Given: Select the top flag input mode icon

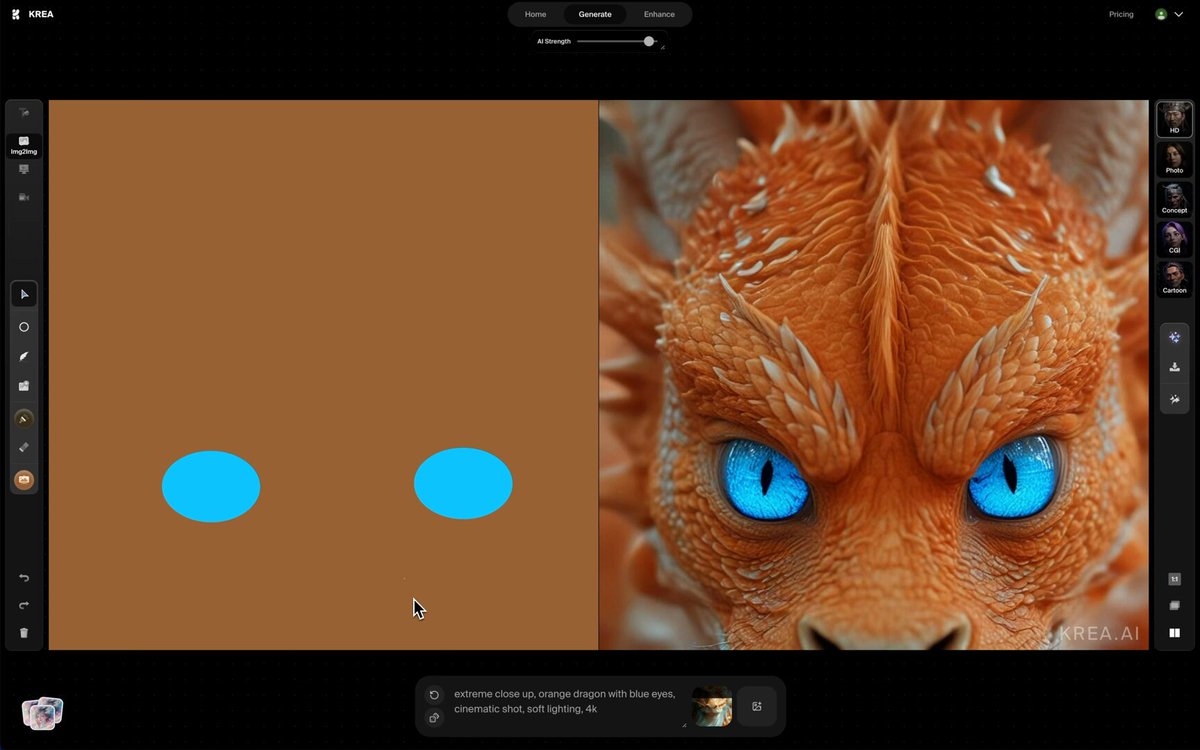Looking at the screenshot, I should [24, 113].
